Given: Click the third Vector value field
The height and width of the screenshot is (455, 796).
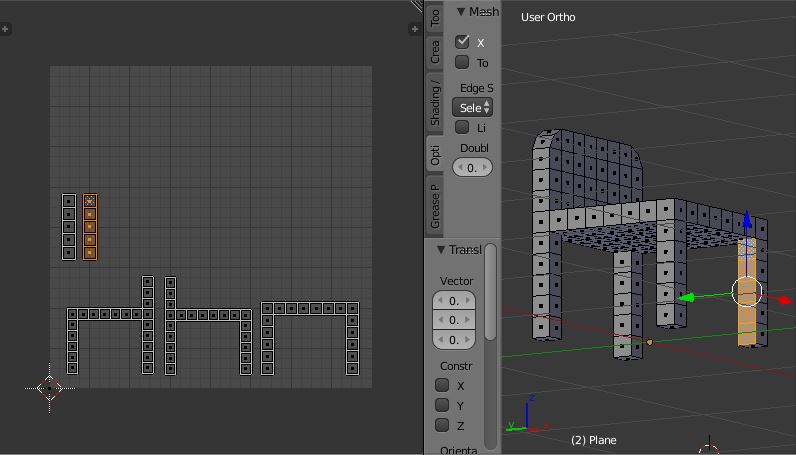Looking at the screenshot, I should click(454, 339).
